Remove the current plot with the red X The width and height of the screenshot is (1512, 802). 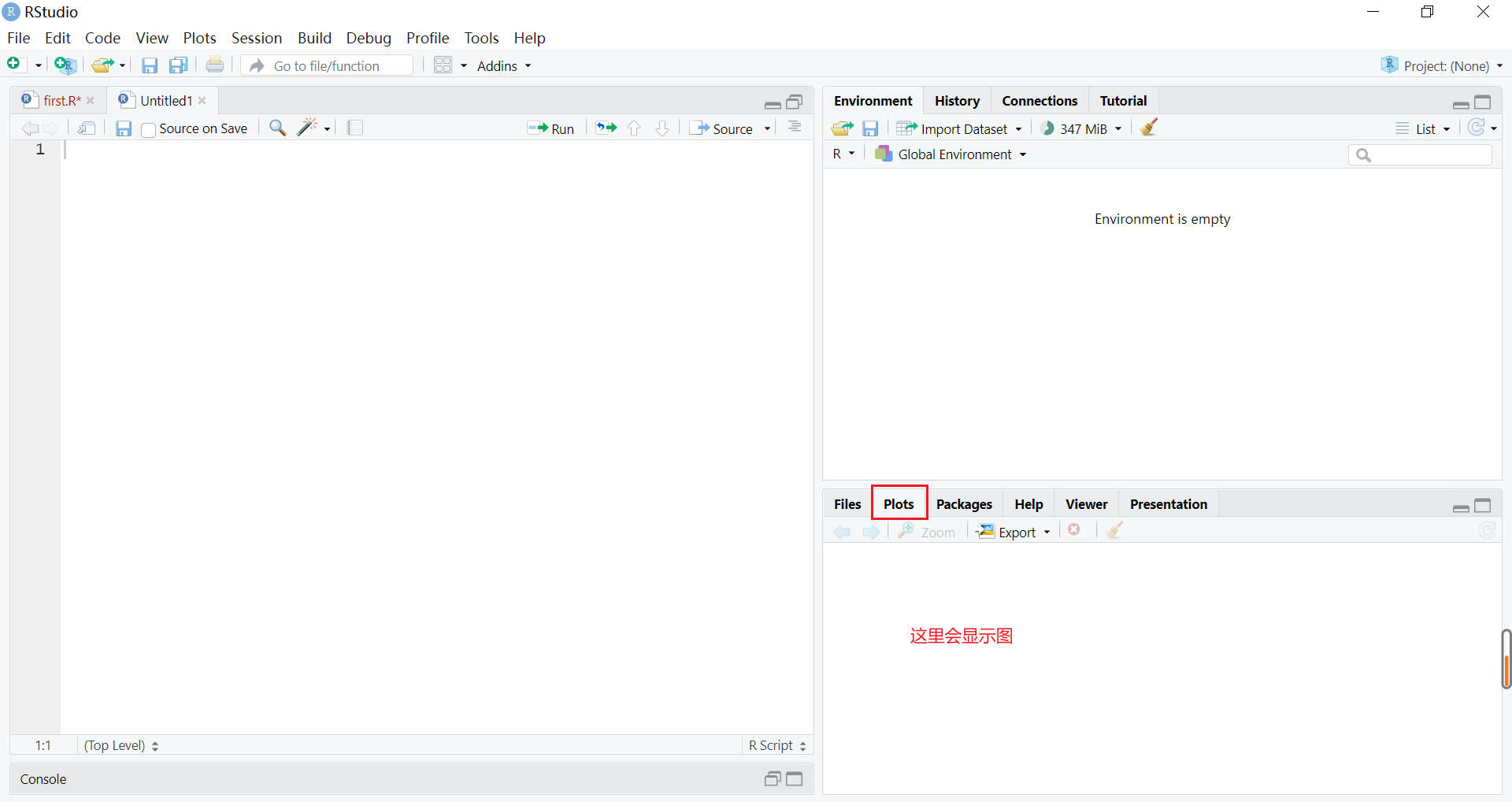pyautogui.click(x=1076, y=529)
